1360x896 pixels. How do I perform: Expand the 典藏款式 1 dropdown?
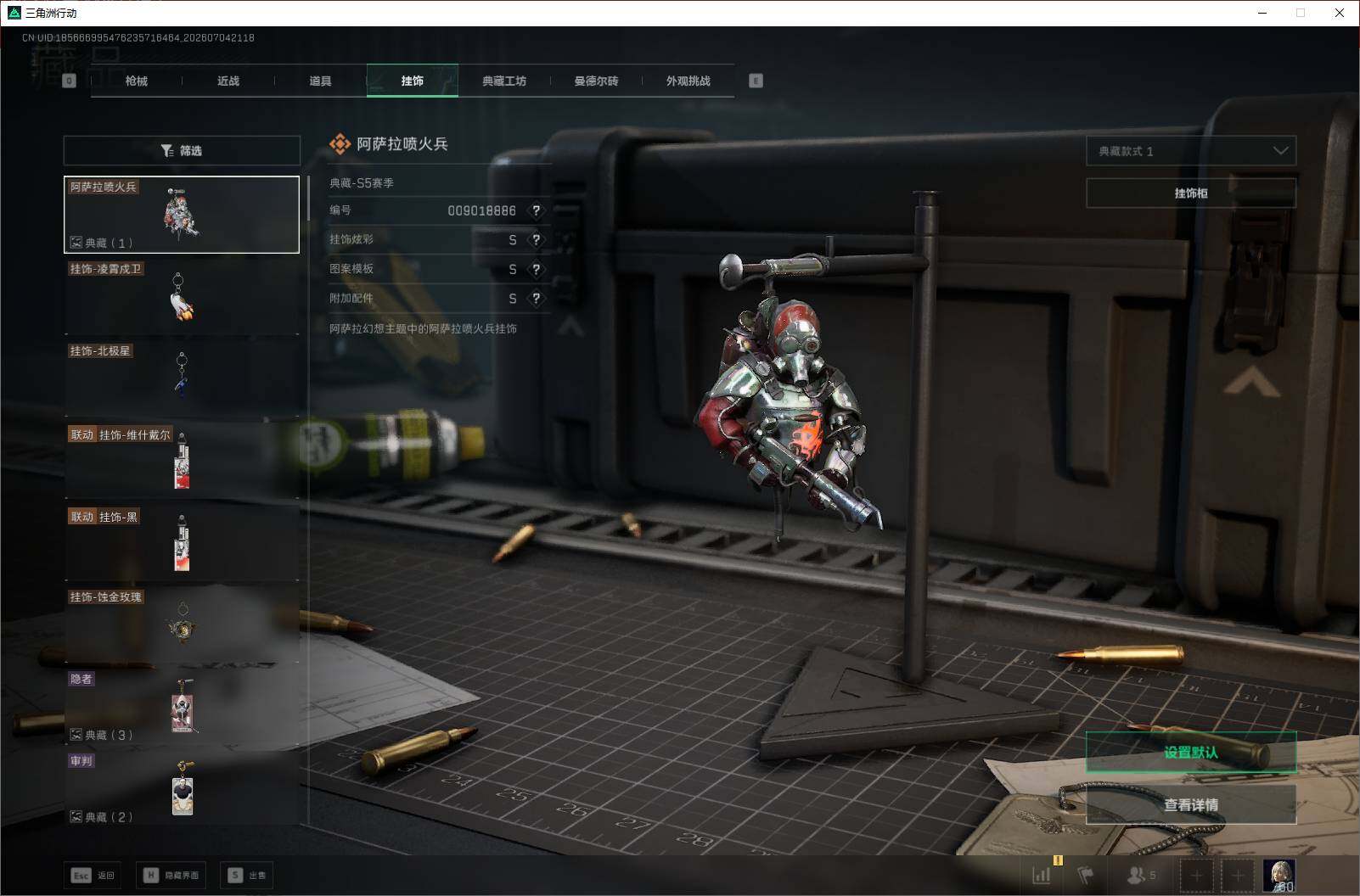pos(1191,151)
